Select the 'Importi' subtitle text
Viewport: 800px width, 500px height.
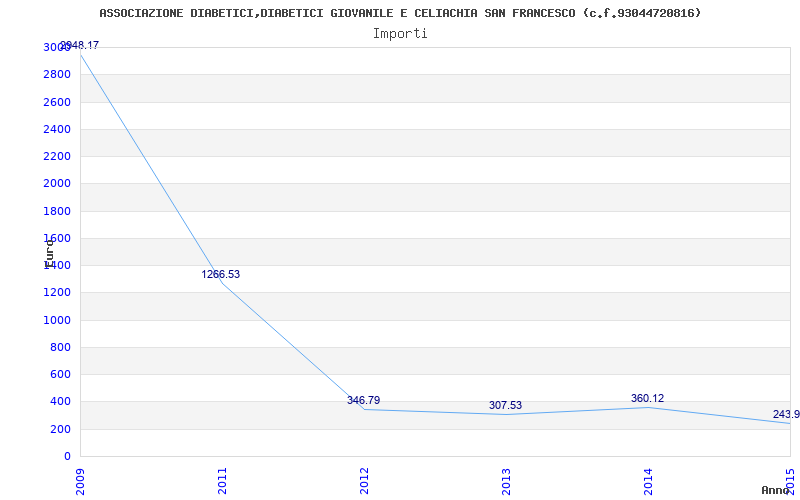point(400,34)
